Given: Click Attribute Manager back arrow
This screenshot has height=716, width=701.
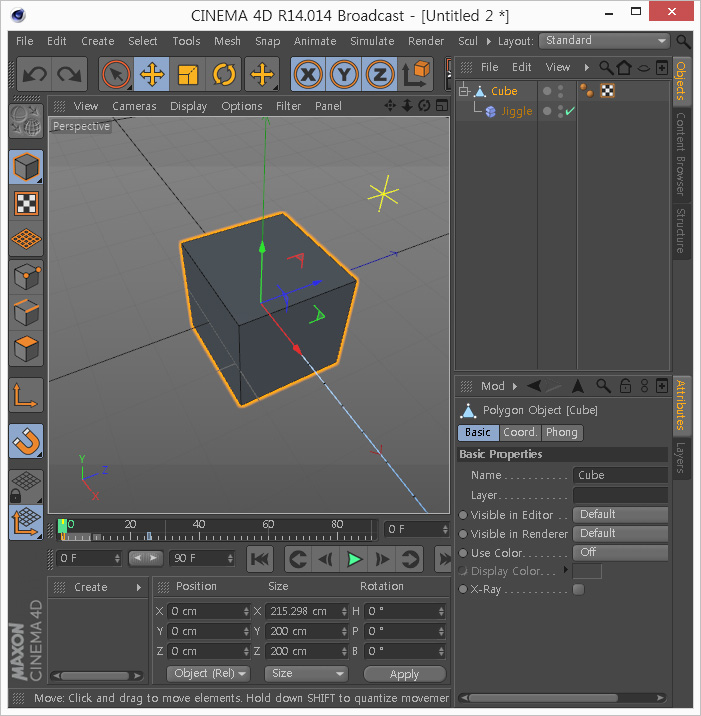Looking at the screenshot, I should (534, 386).
